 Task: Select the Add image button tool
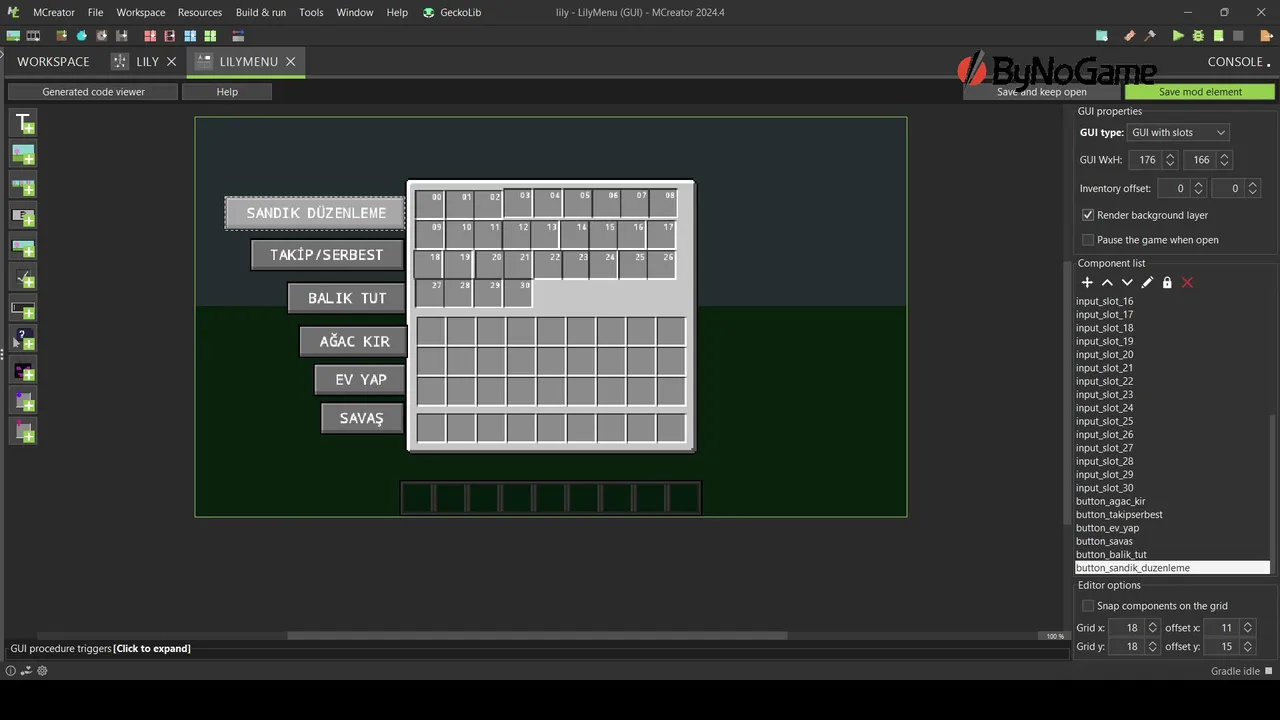click(x=23, y=247)
